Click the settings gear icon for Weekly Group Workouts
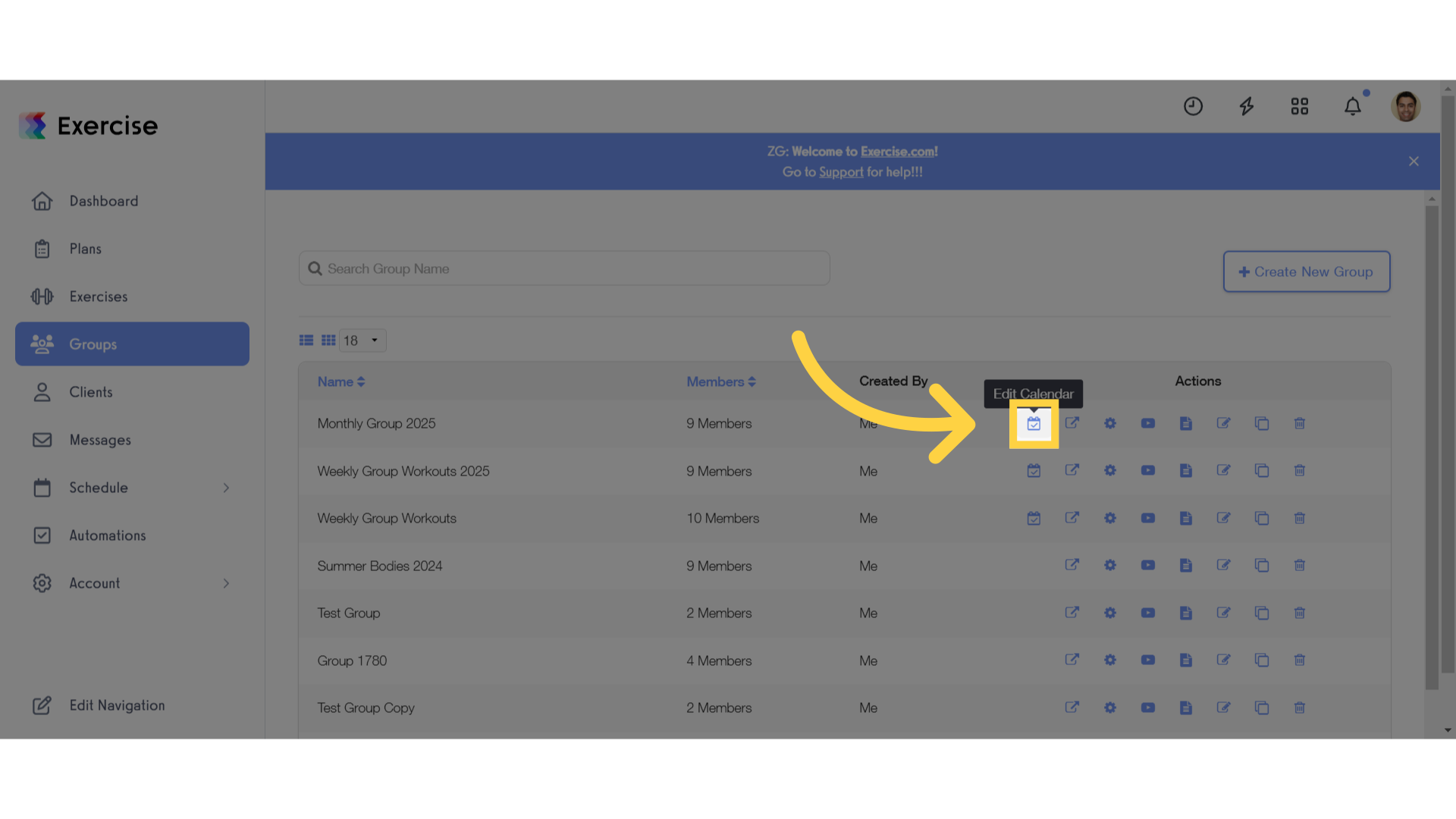 [x=1110, y=518]
